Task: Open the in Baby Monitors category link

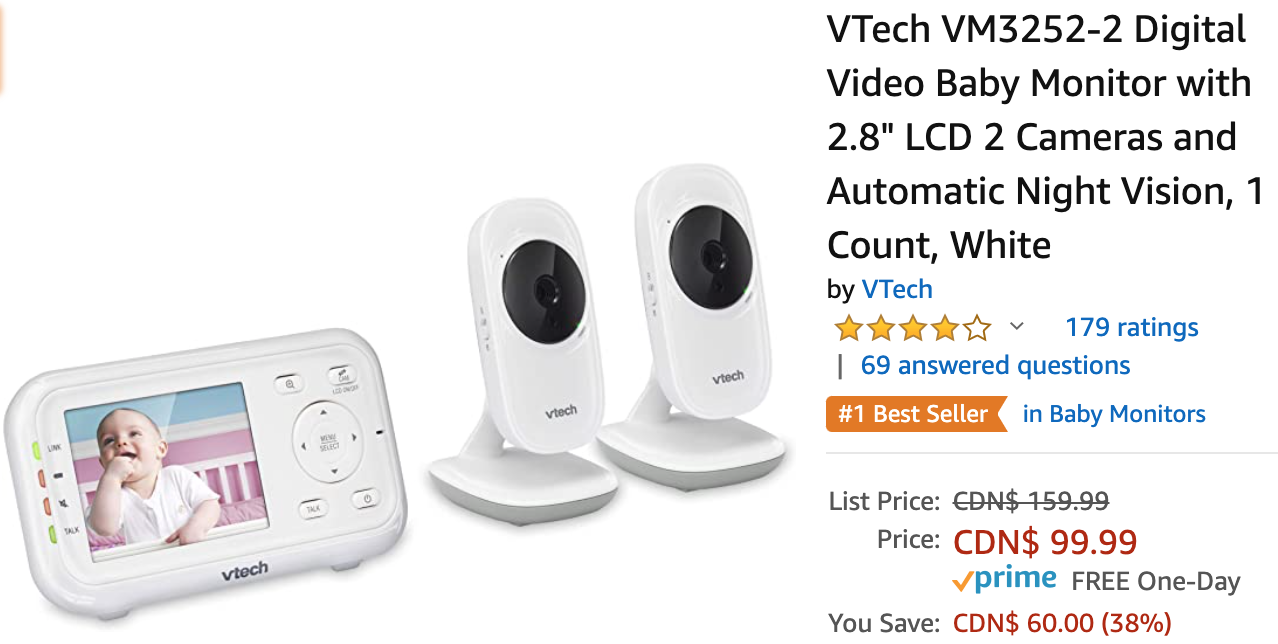Action: point(1114,414)
